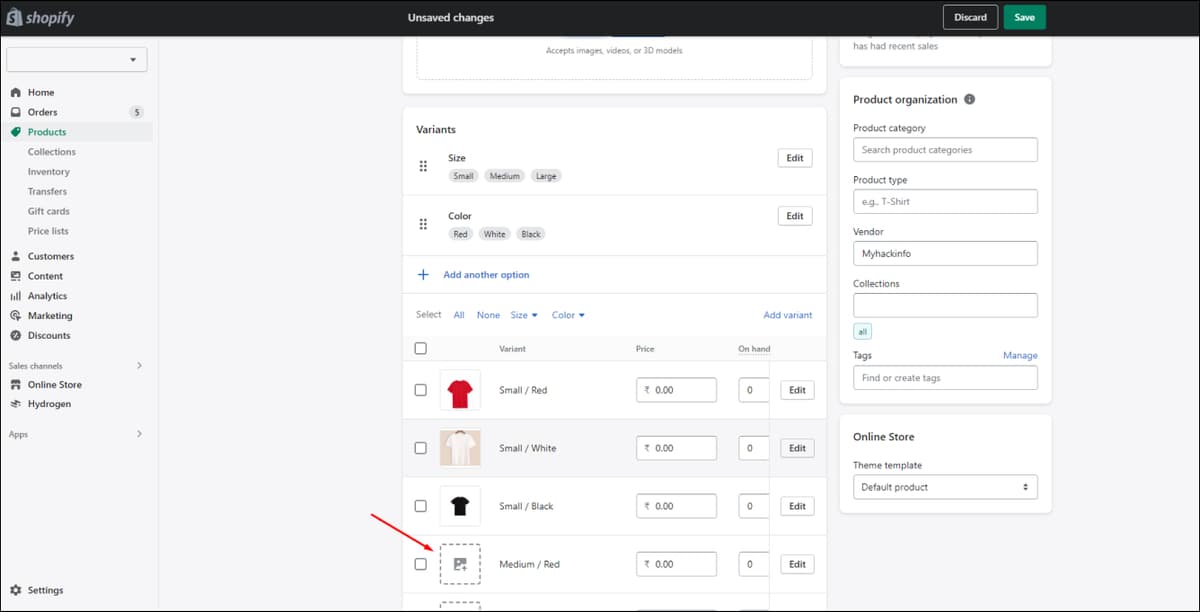The height and width of the screenshot is (612, 1200).
Task: Open Transfers under Products
Action: pyautogui.click(x=48, y=191)
